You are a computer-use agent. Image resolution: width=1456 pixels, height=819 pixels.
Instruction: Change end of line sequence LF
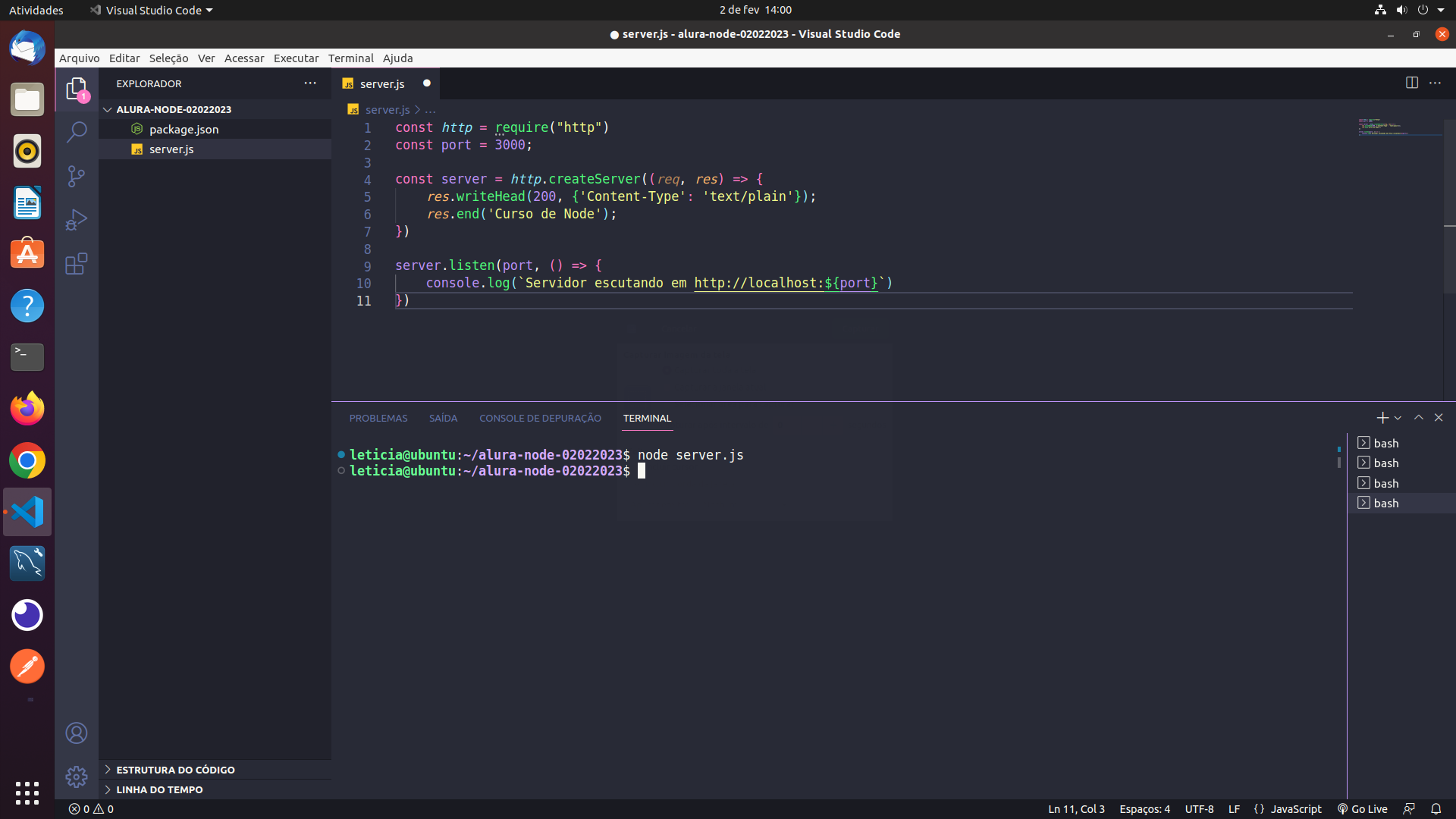tap(1234, 809)
